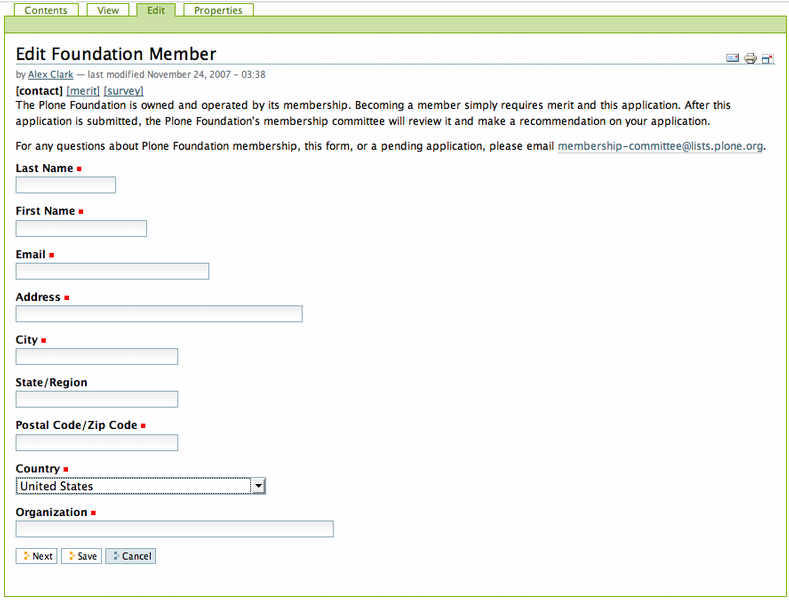Focus the Organization input field
Image resolution: width=789 pixels, height=600 pixels.
pyautogui.click(x=174, y=529)
